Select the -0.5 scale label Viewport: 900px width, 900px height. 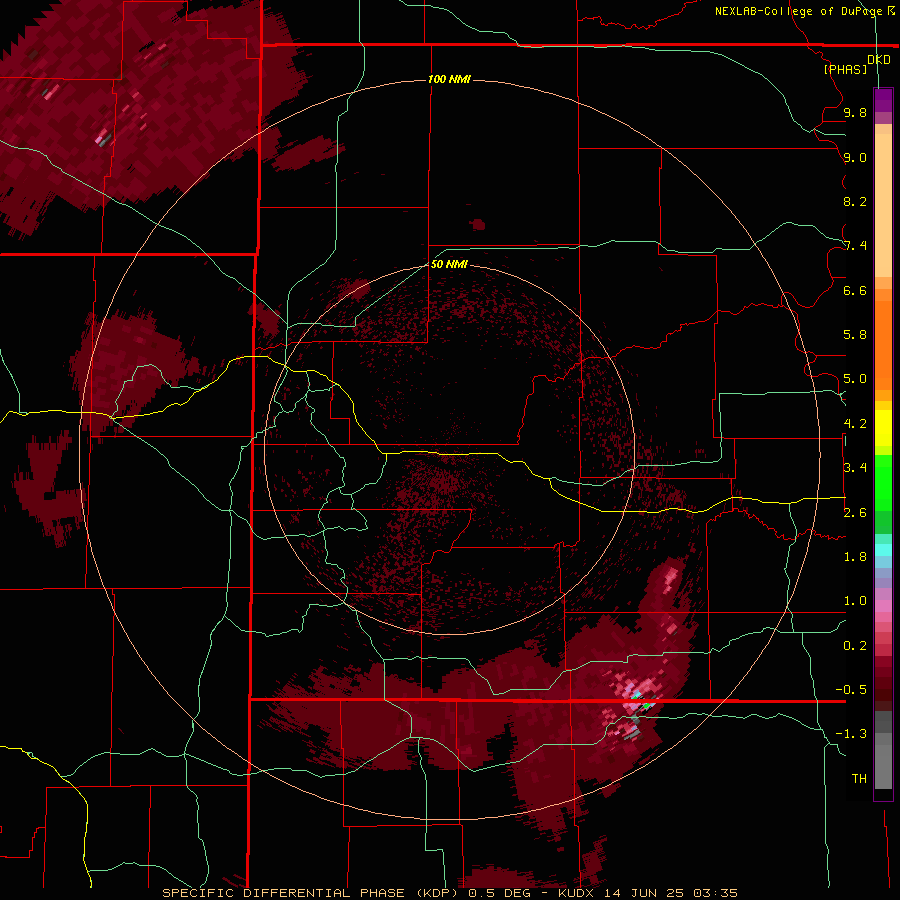(x=851, y=690)
